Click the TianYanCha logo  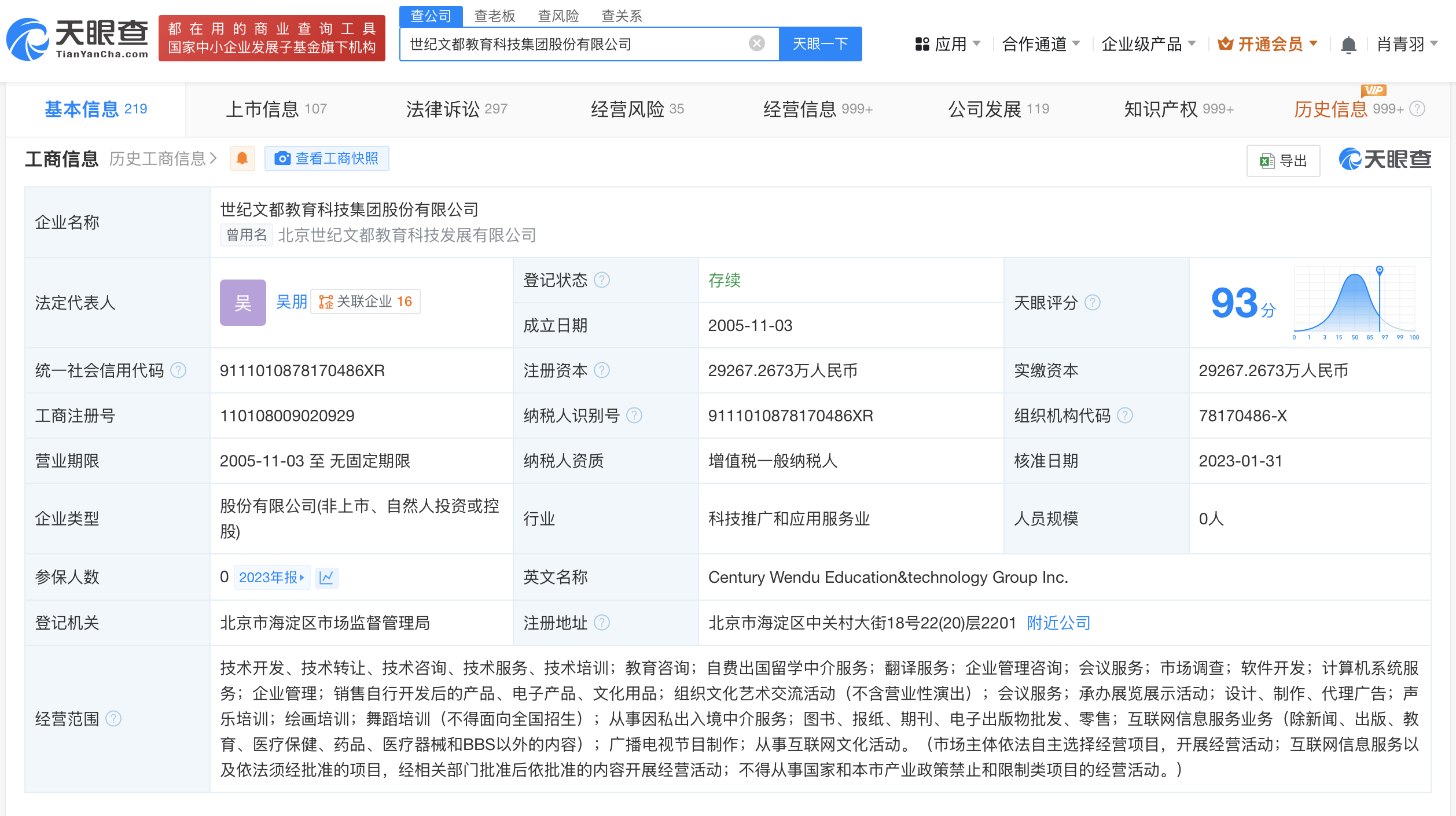(77, 39)
